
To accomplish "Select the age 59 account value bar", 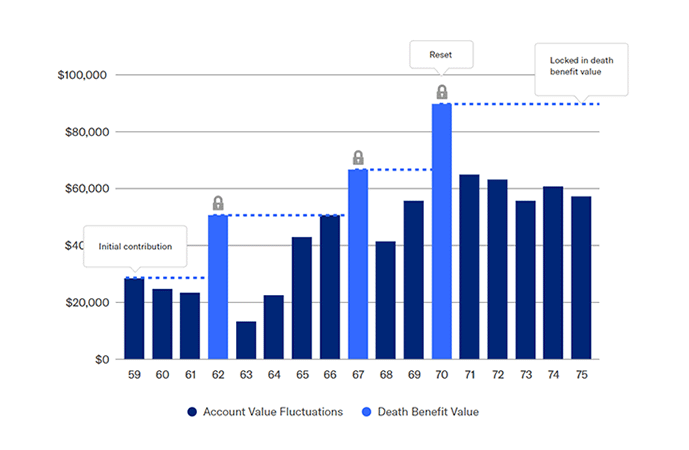I will coord(134,319).
